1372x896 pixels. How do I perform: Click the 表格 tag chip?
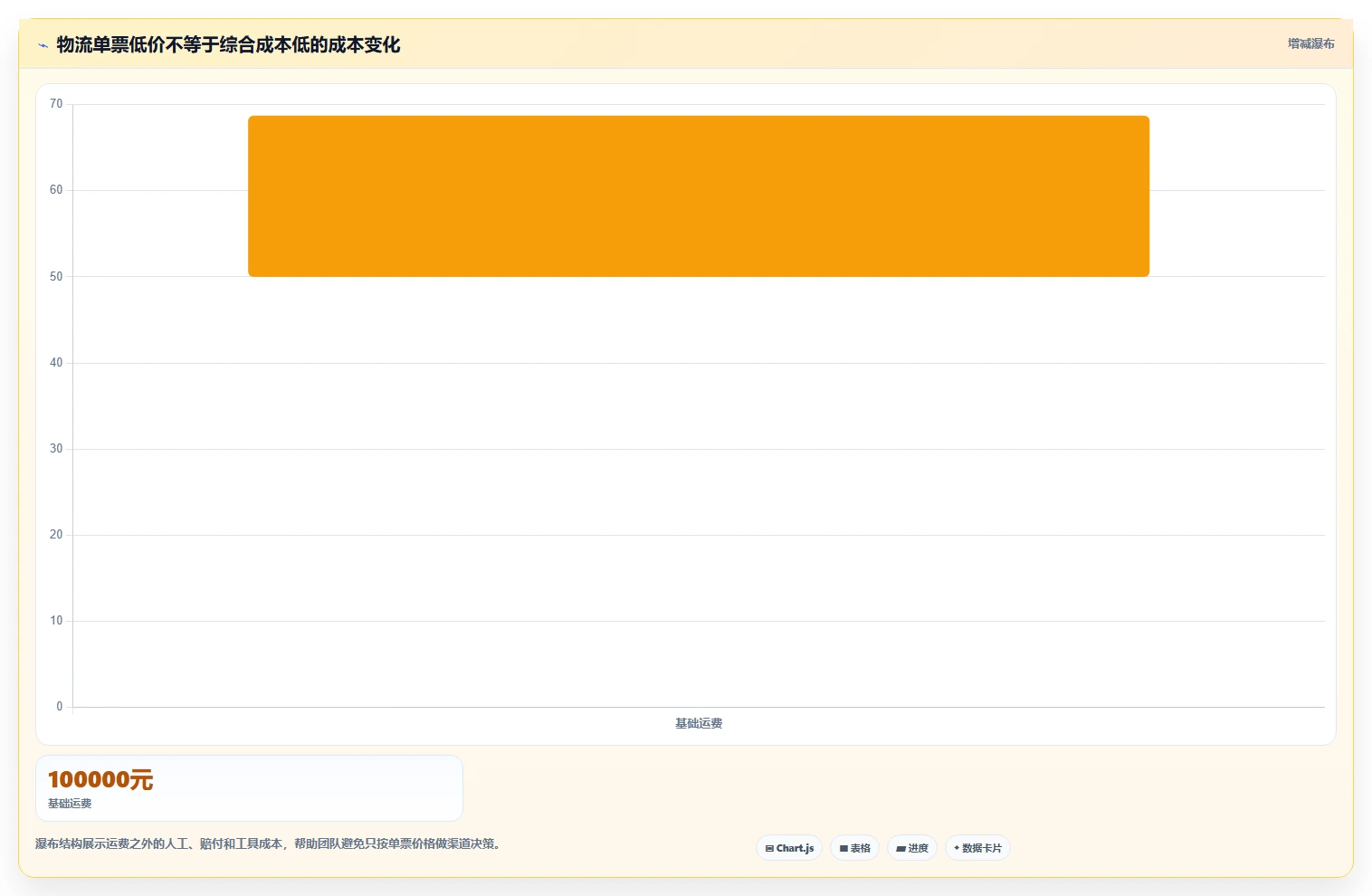click(x=854, y=848)
